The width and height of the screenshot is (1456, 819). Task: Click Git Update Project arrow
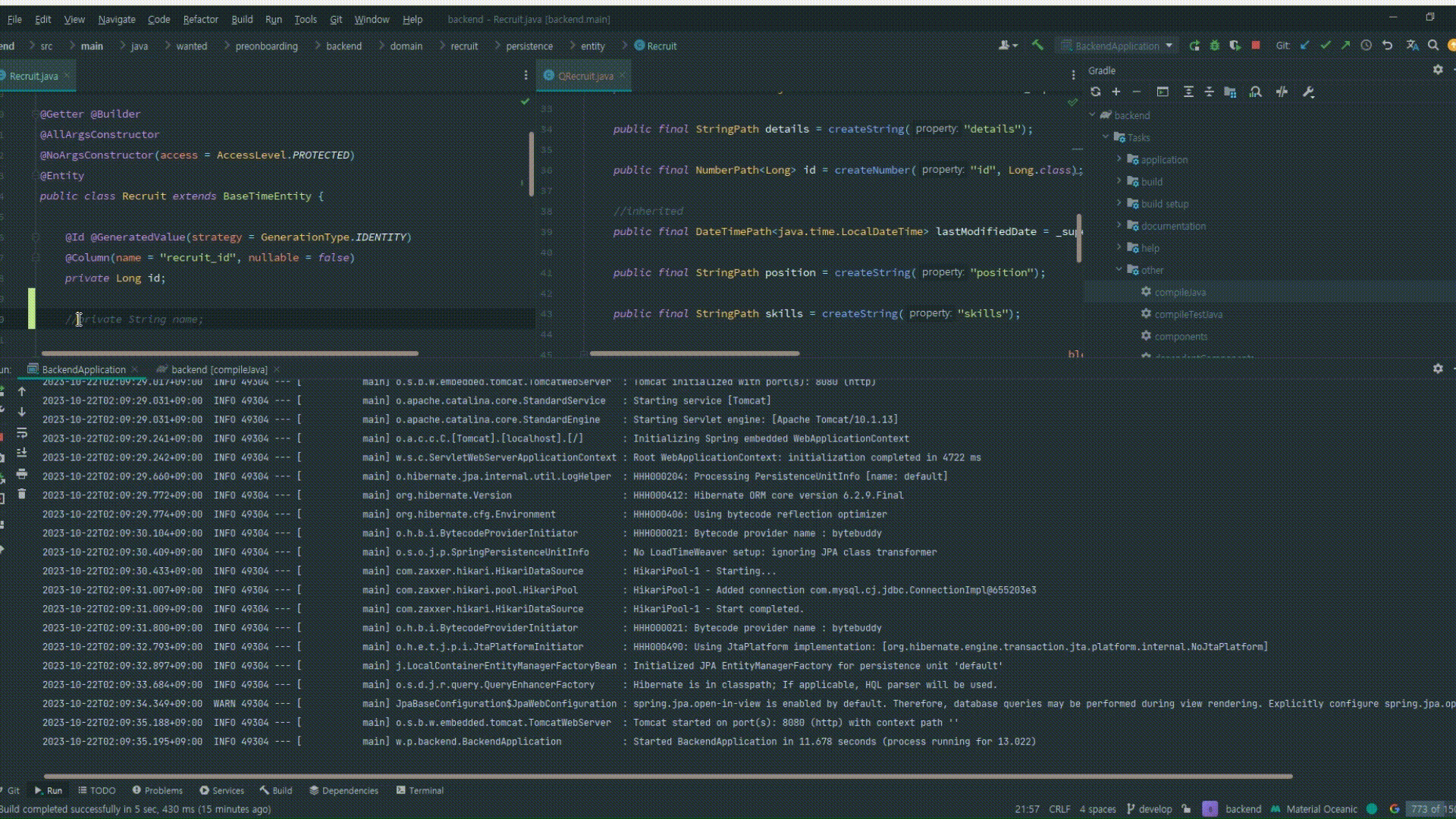(1305, 45)
